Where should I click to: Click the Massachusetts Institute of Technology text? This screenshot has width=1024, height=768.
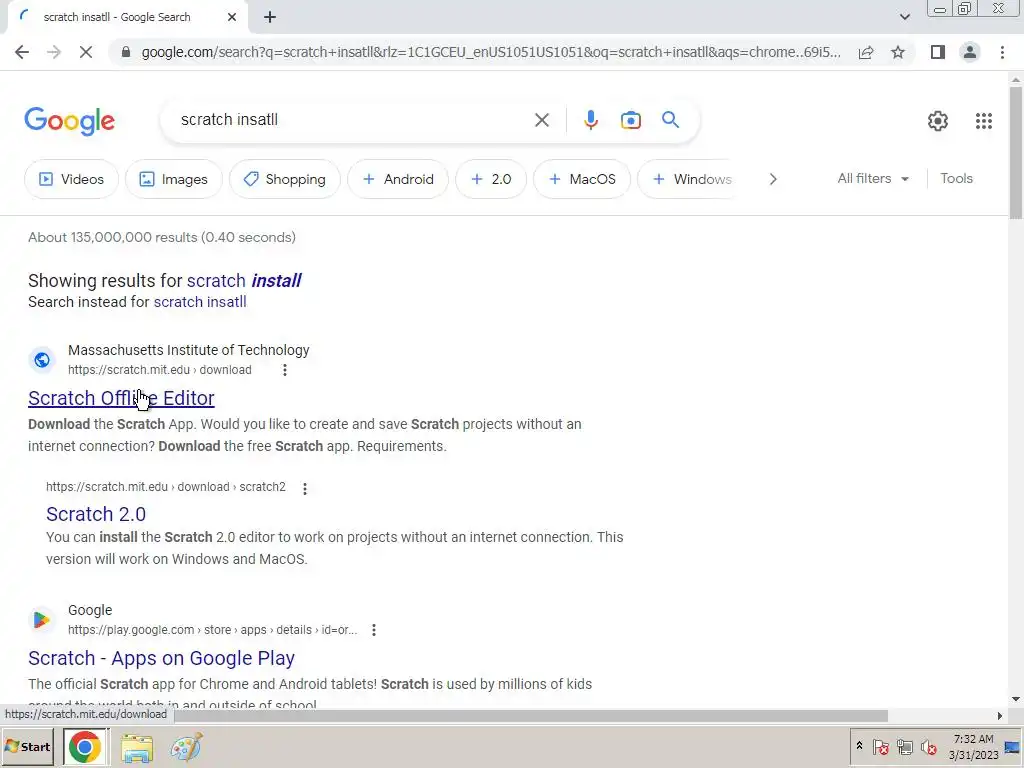189,350
